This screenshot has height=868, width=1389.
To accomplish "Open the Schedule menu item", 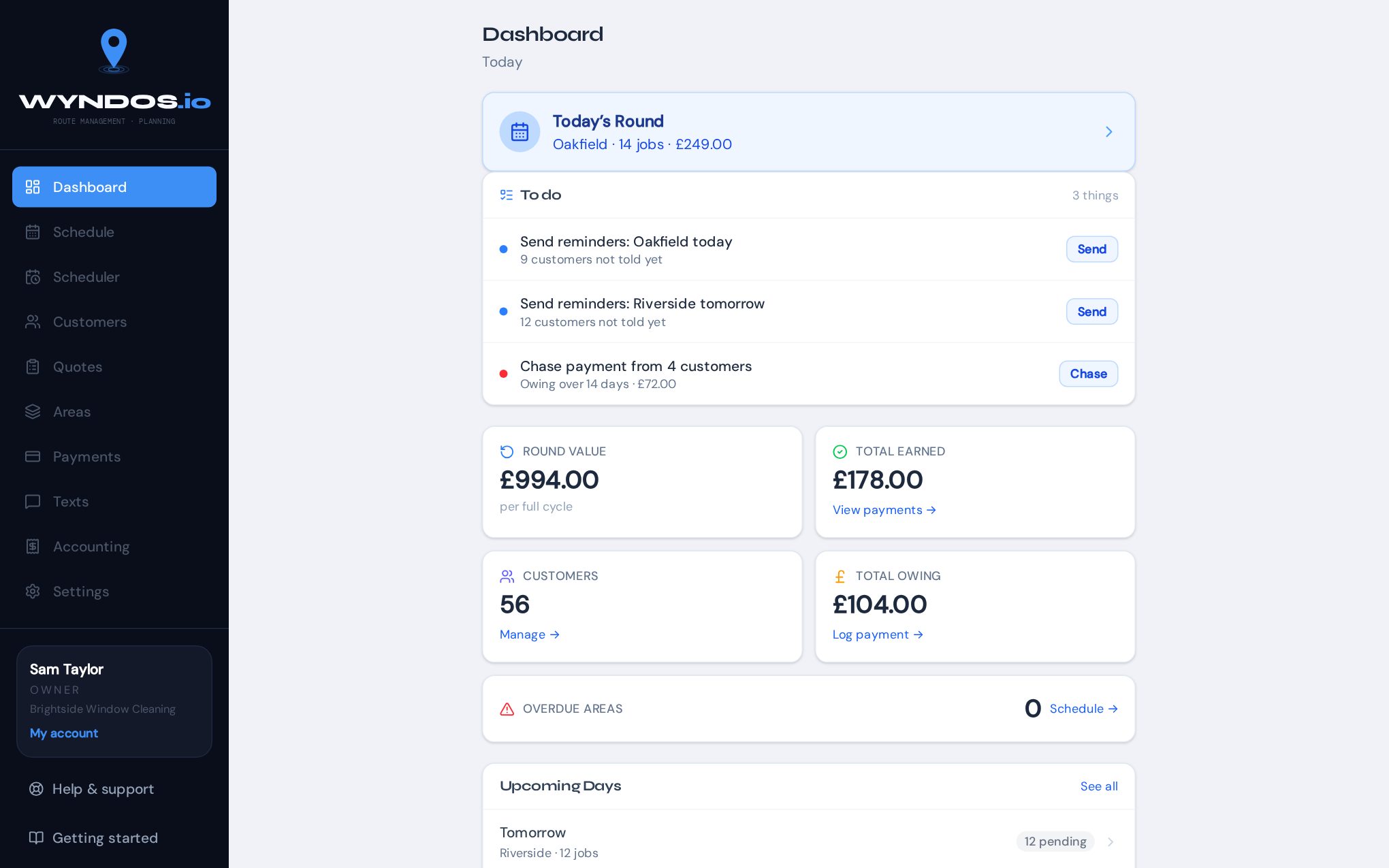I will 114,232.
